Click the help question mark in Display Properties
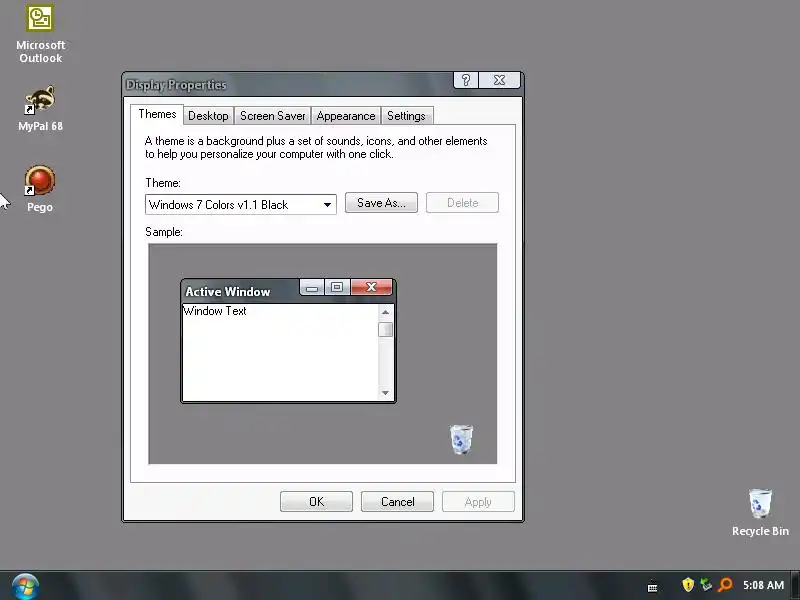Viewport: 800px width, 600px height. click(466, 80)
